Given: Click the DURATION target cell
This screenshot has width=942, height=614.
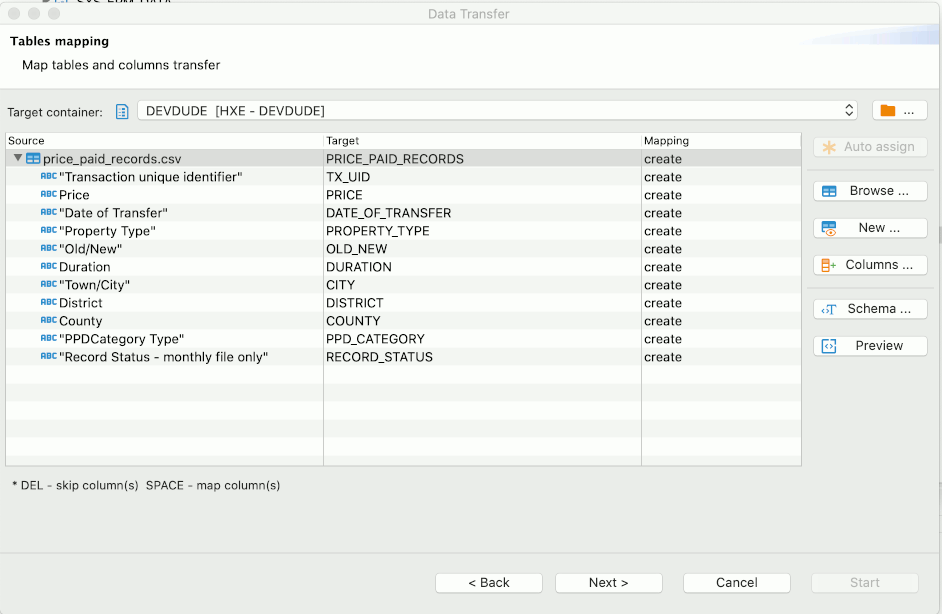Looking at the screenshot, I should [x=482, y=267].
